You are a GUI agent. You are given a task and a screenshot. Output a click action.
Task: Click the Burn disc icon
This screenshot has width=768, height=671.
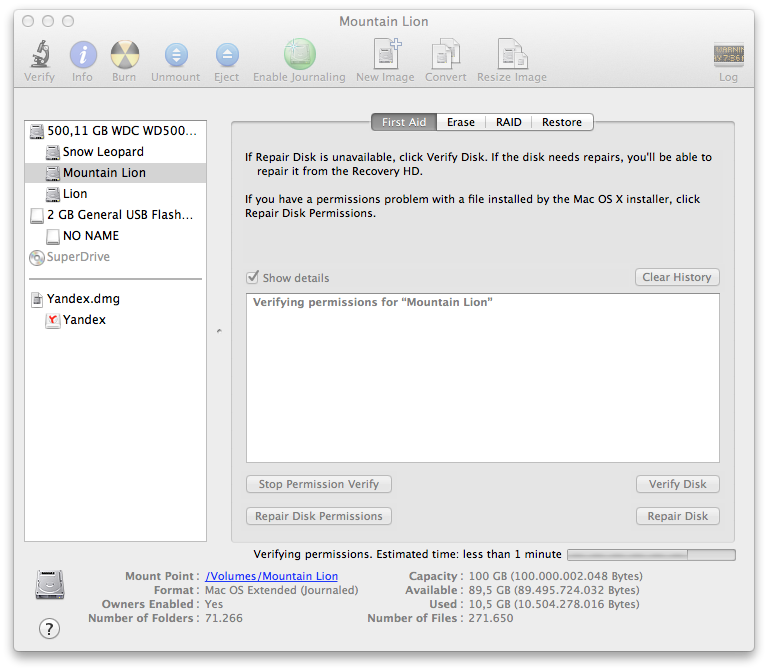[x=124, y=56]
